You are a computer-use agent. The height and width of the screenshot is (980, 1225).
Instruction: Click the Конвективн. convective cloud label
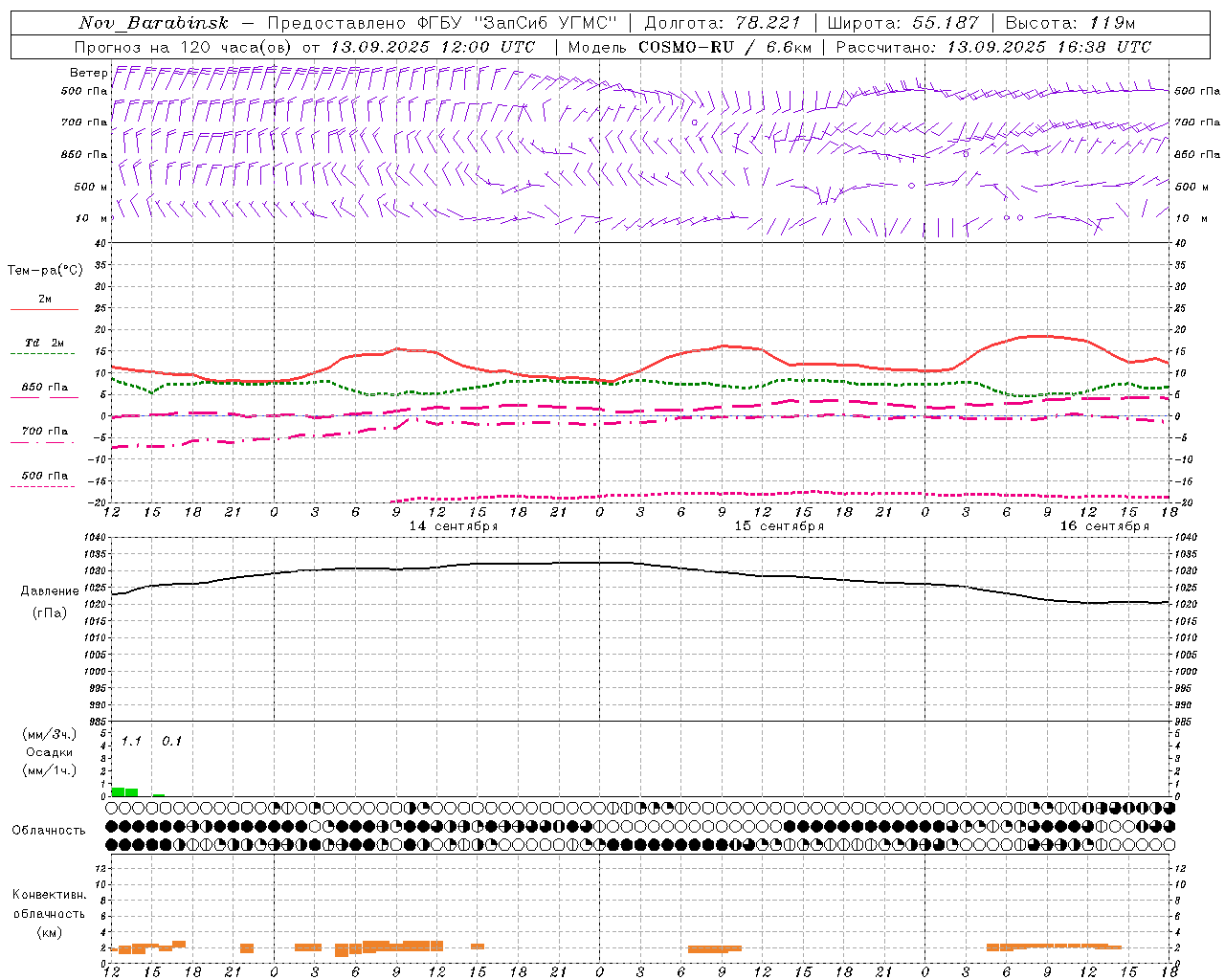point(49,895)
